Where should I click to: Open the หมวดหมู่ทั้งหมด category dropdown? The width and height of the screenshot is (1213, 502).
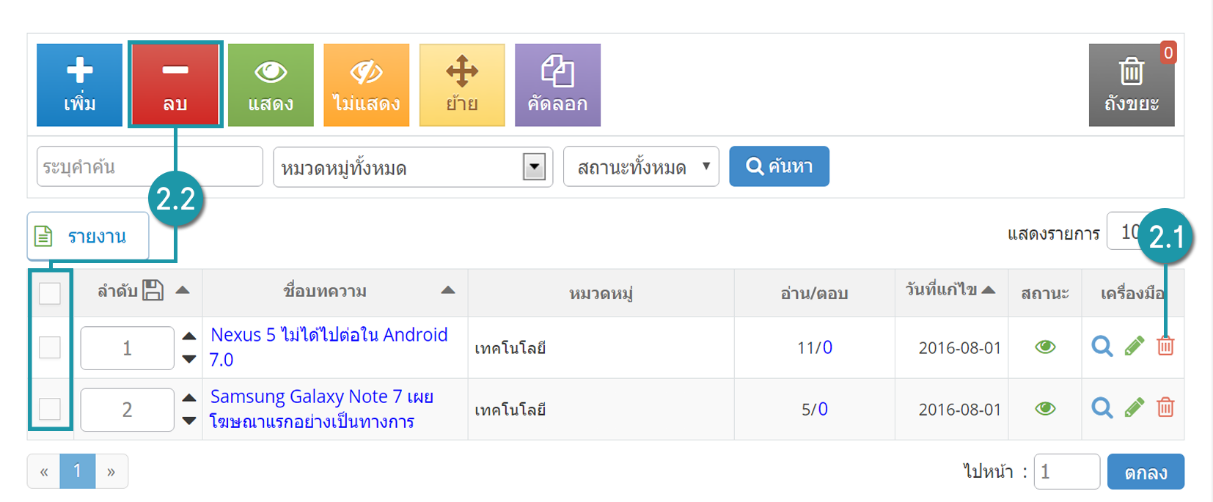(x=414, y=167)
